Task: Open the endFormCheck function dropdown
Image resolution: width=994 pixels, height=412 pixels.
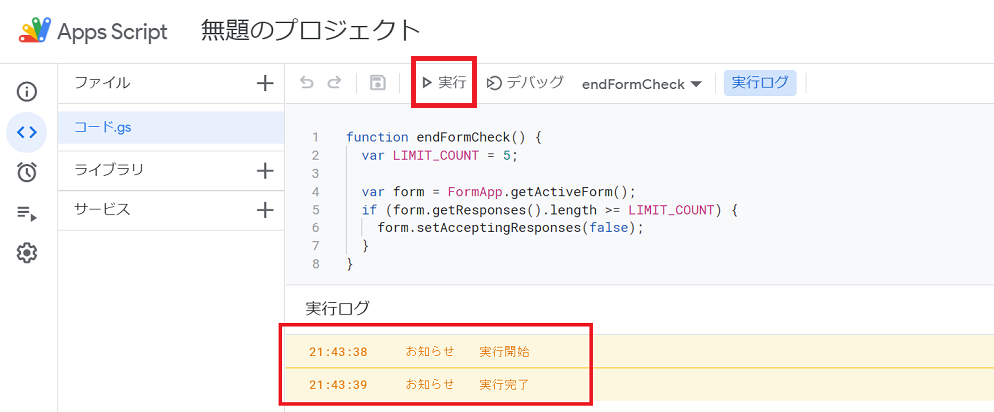Action: click(x=642, y=84)
